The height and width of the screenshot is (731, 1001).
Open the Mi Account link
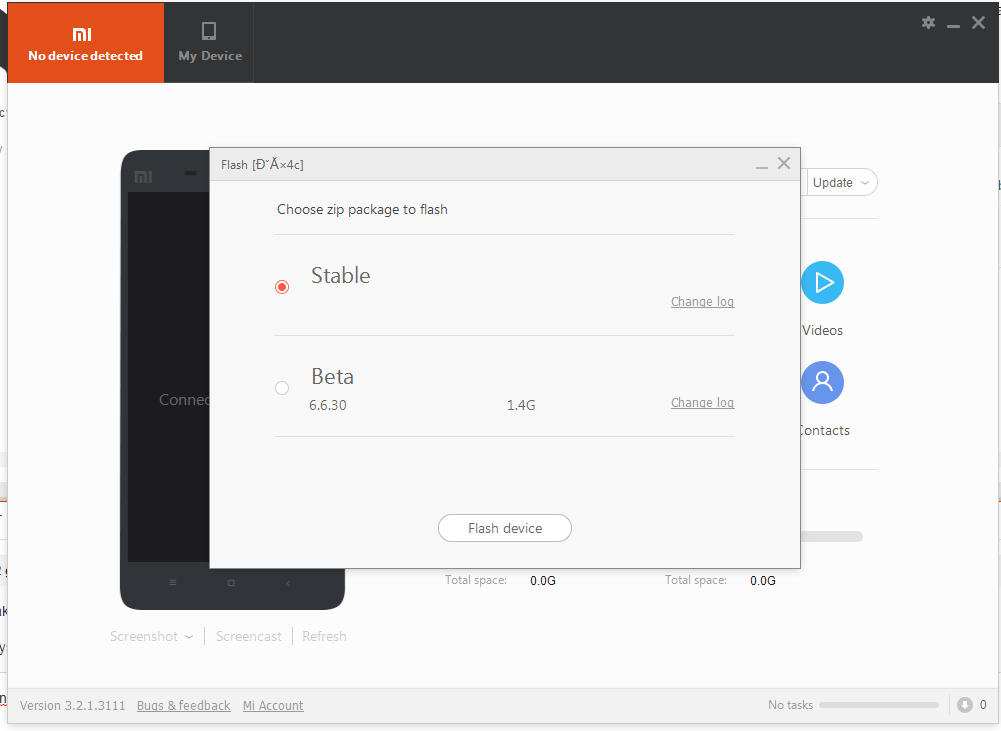pos(273,706)
